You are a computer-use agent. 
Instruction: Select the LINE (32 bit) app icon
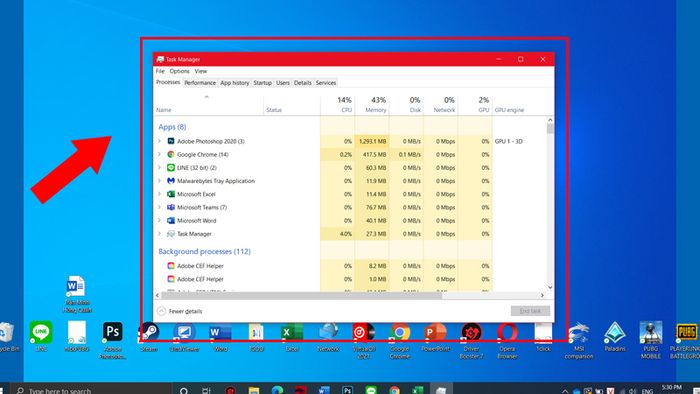click(x=171, y=168)
